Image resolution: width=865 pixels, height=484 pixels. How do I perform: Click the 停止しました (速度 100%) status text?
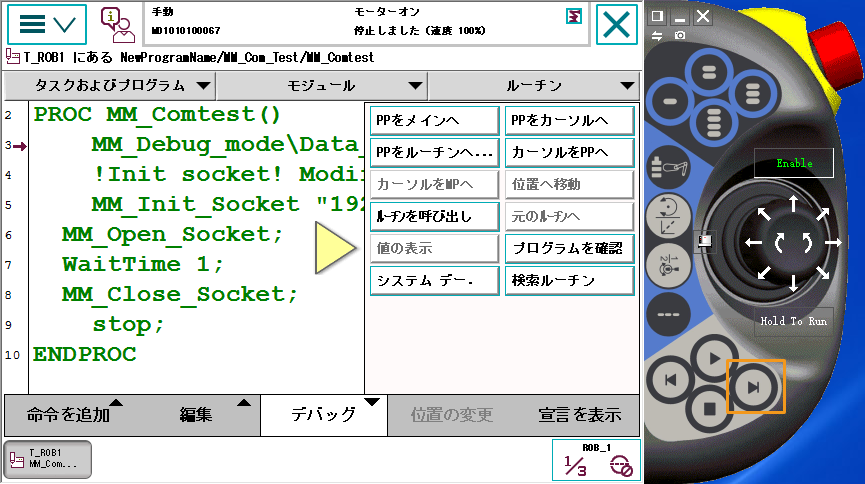tap(420, 30)
